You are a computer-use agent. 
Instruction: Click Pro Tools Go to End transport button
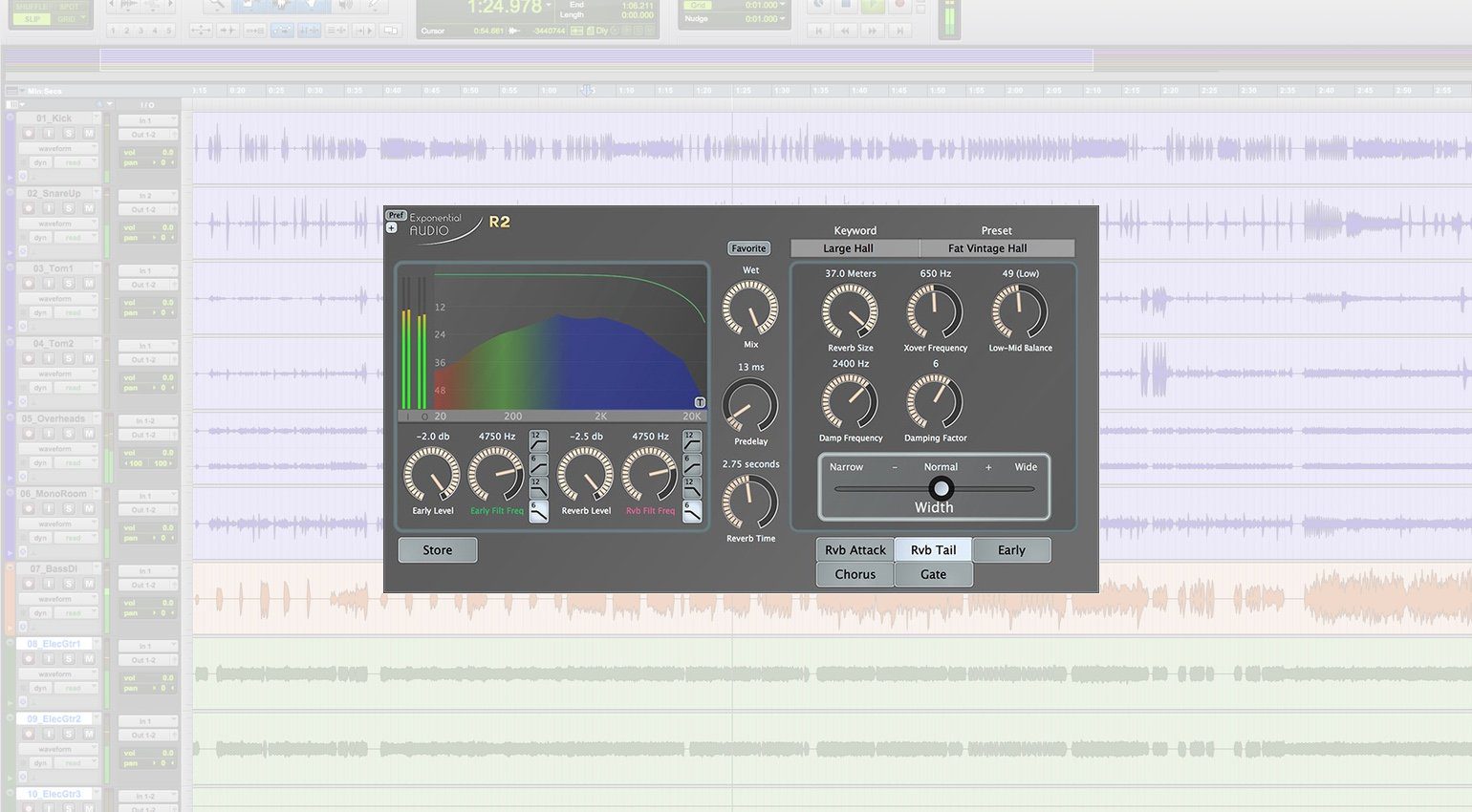(899, 31)
